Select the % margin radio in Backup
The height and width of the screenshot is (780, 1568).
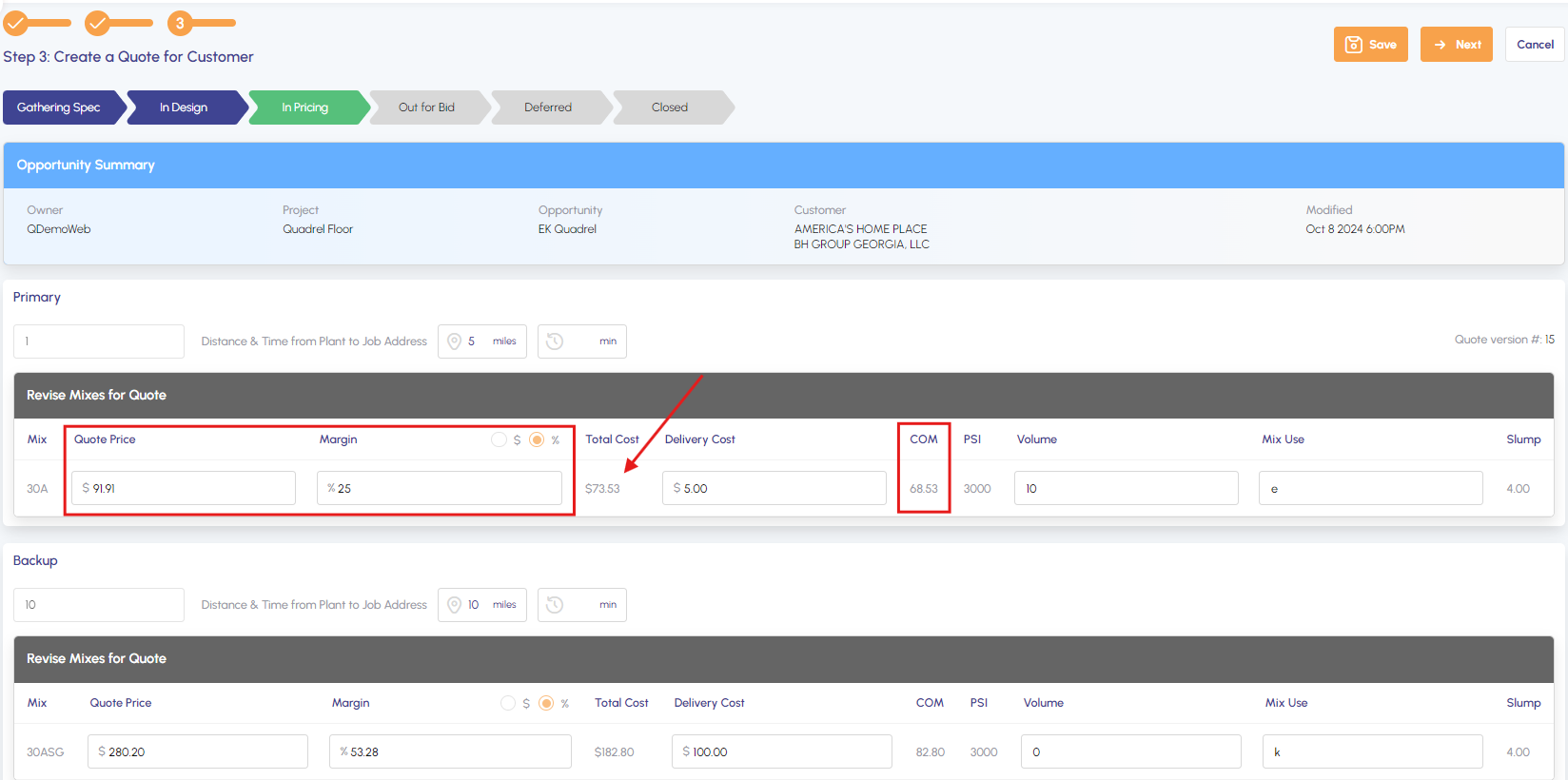[546, 703]
